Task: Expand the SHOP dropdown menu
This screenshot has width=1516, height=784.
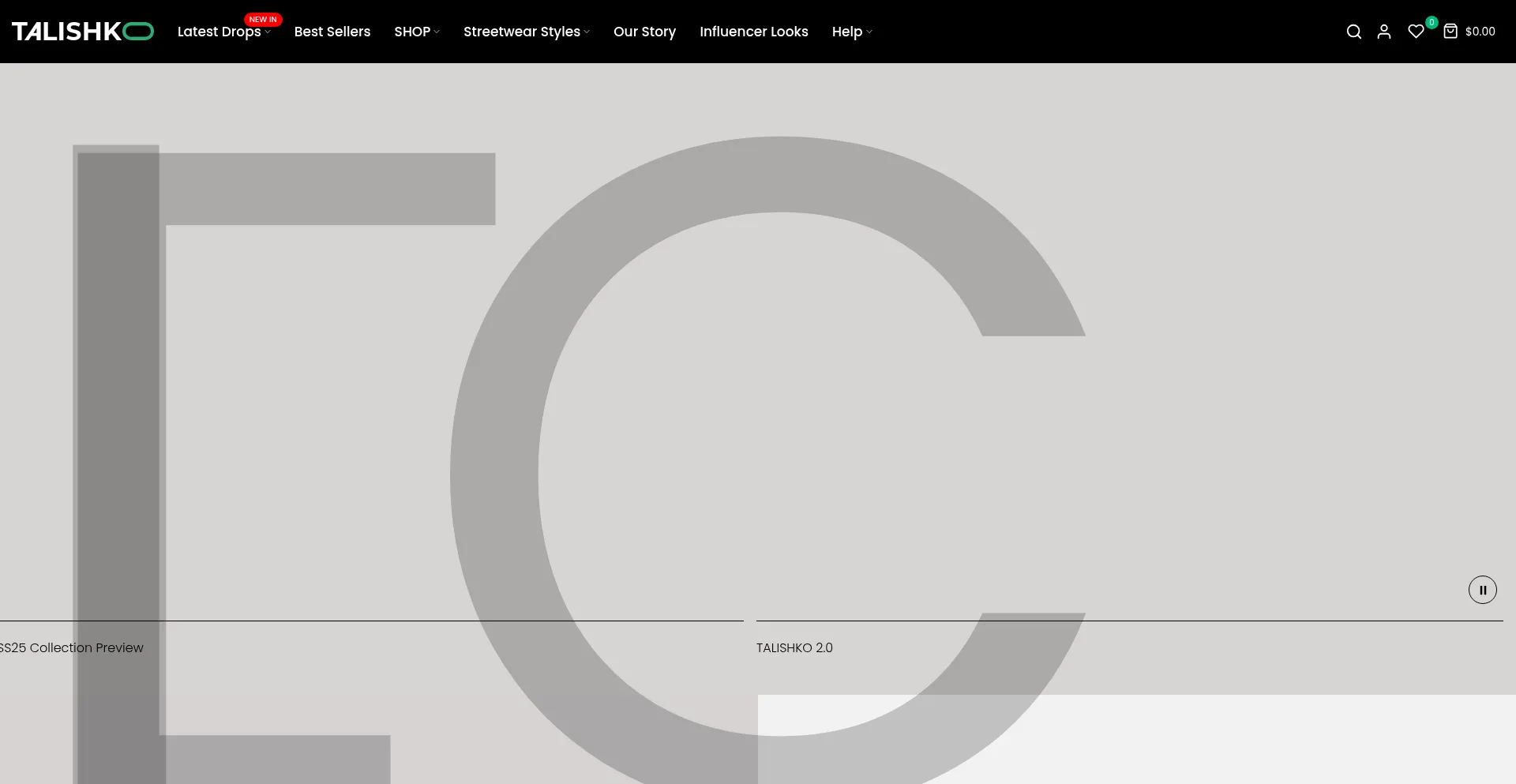Action: coord(416,32)
